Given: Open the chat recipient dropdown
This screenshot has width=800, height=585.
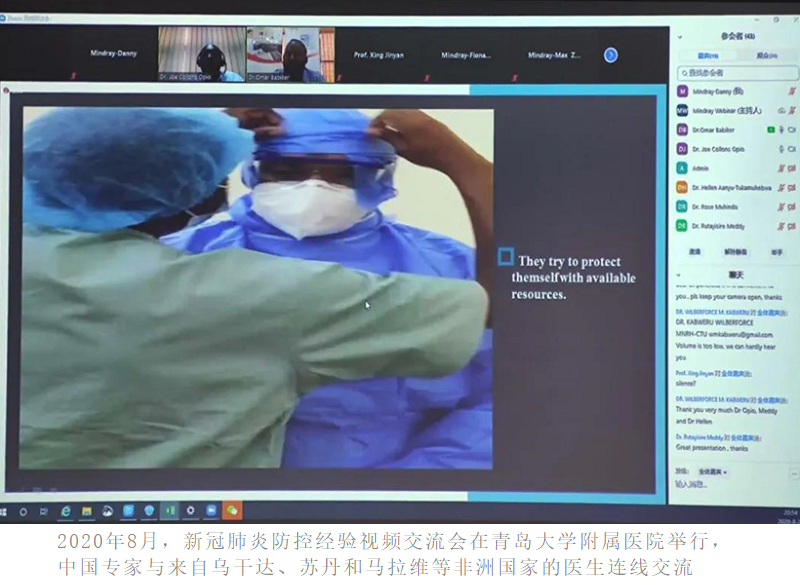Looking at the screenshot, I should pyautogui.click(x=712, y=471).
